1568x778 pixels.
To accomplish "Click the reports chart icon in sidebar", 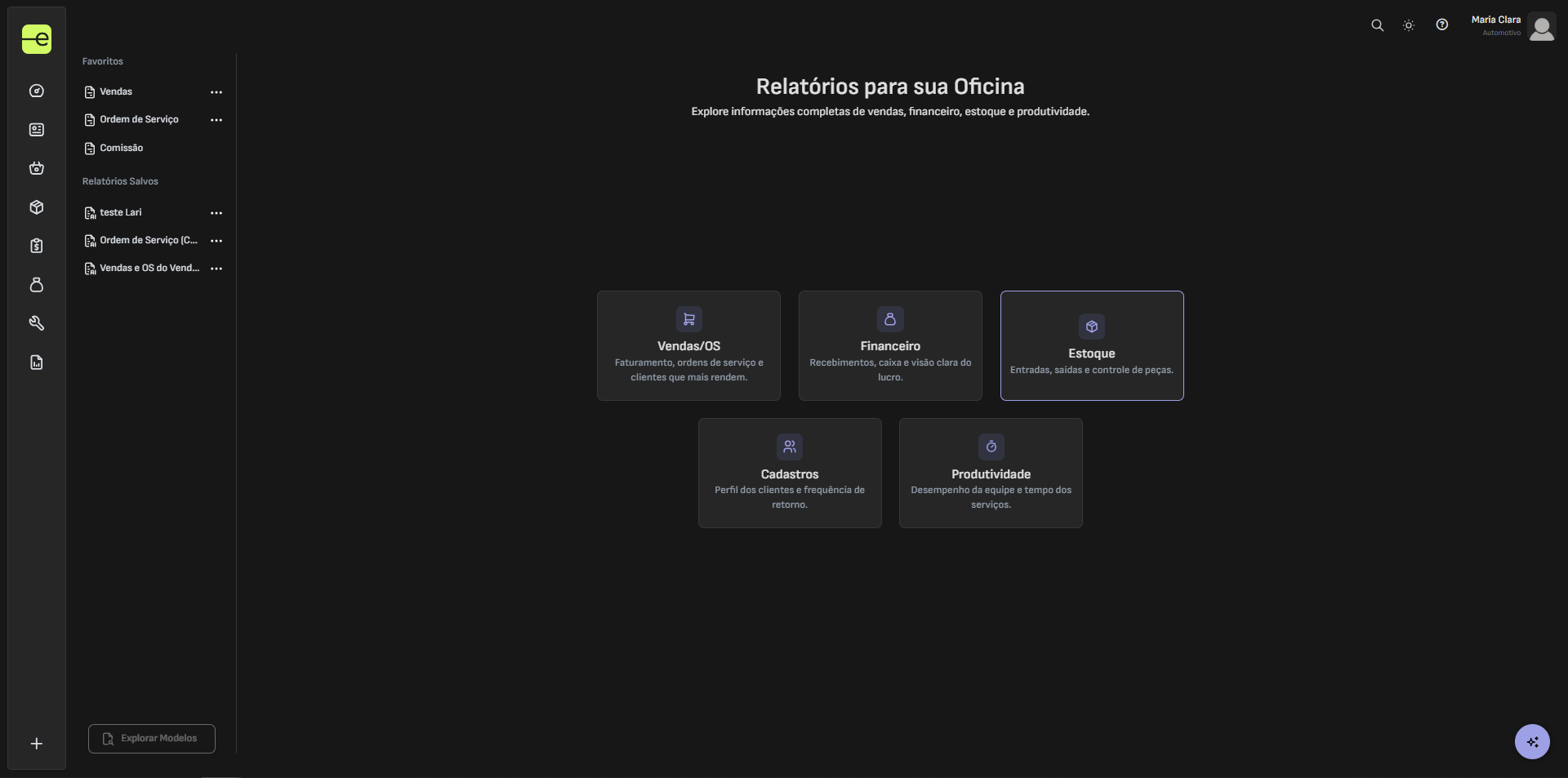I will [37, 362].
